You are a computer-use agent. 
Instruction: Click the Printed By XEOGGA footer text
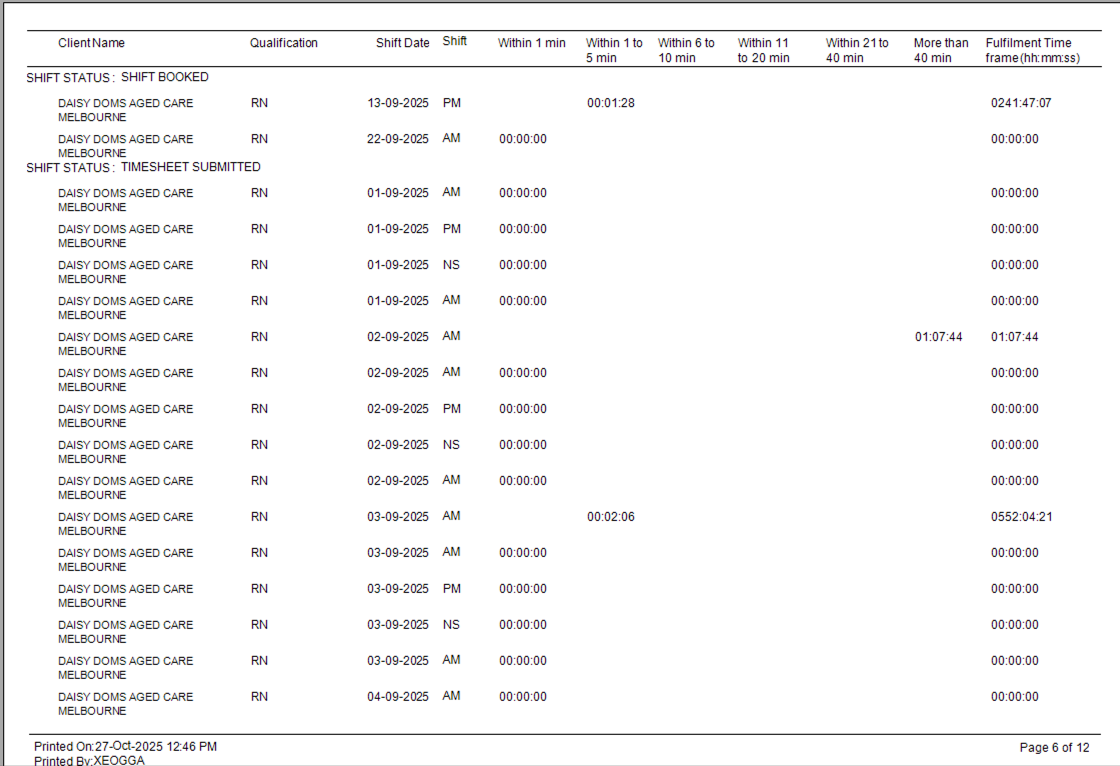coord(89,761)
